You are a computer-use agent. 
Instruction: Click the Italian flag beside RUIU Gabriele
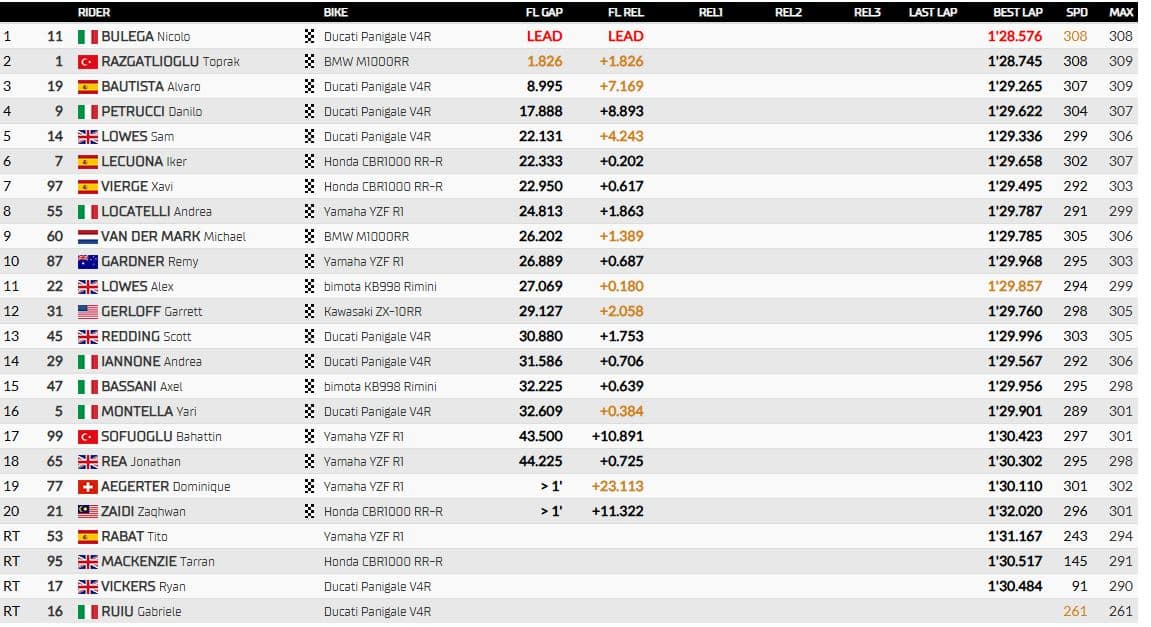pos(87,612)
